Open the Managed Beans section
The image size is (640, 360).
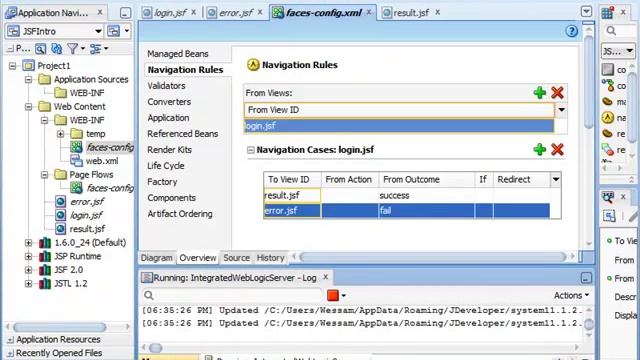pos(178,54)
